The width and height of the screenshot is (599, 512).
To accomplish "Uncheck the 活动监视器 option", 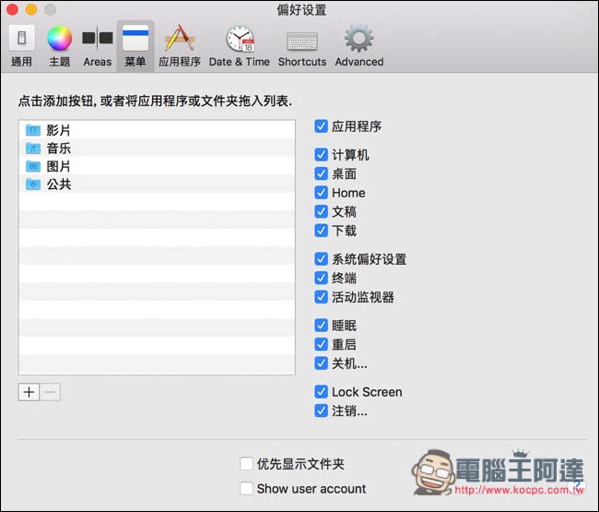I will [x=321, y=297].
